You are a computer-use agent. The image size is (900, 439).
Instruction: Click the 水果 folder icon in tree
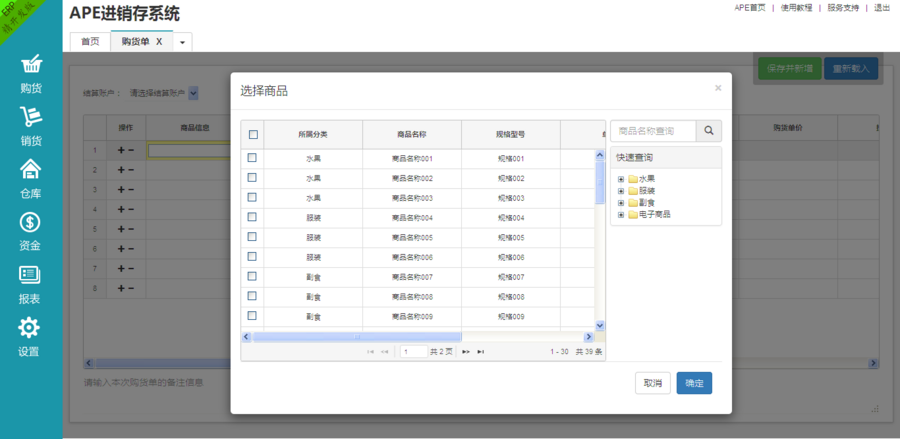tap(633, 179)
